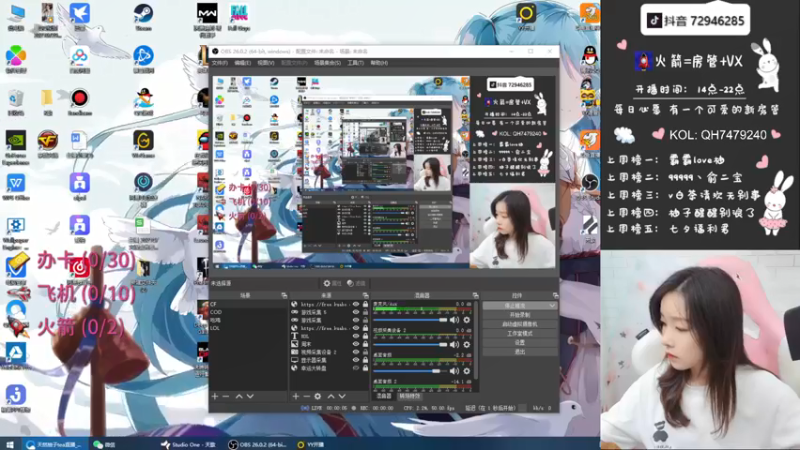The height and width of the screenshot is (450, 800).
Task: Click 启动虚拟摄像机 button
Action: tap(519, 324)
